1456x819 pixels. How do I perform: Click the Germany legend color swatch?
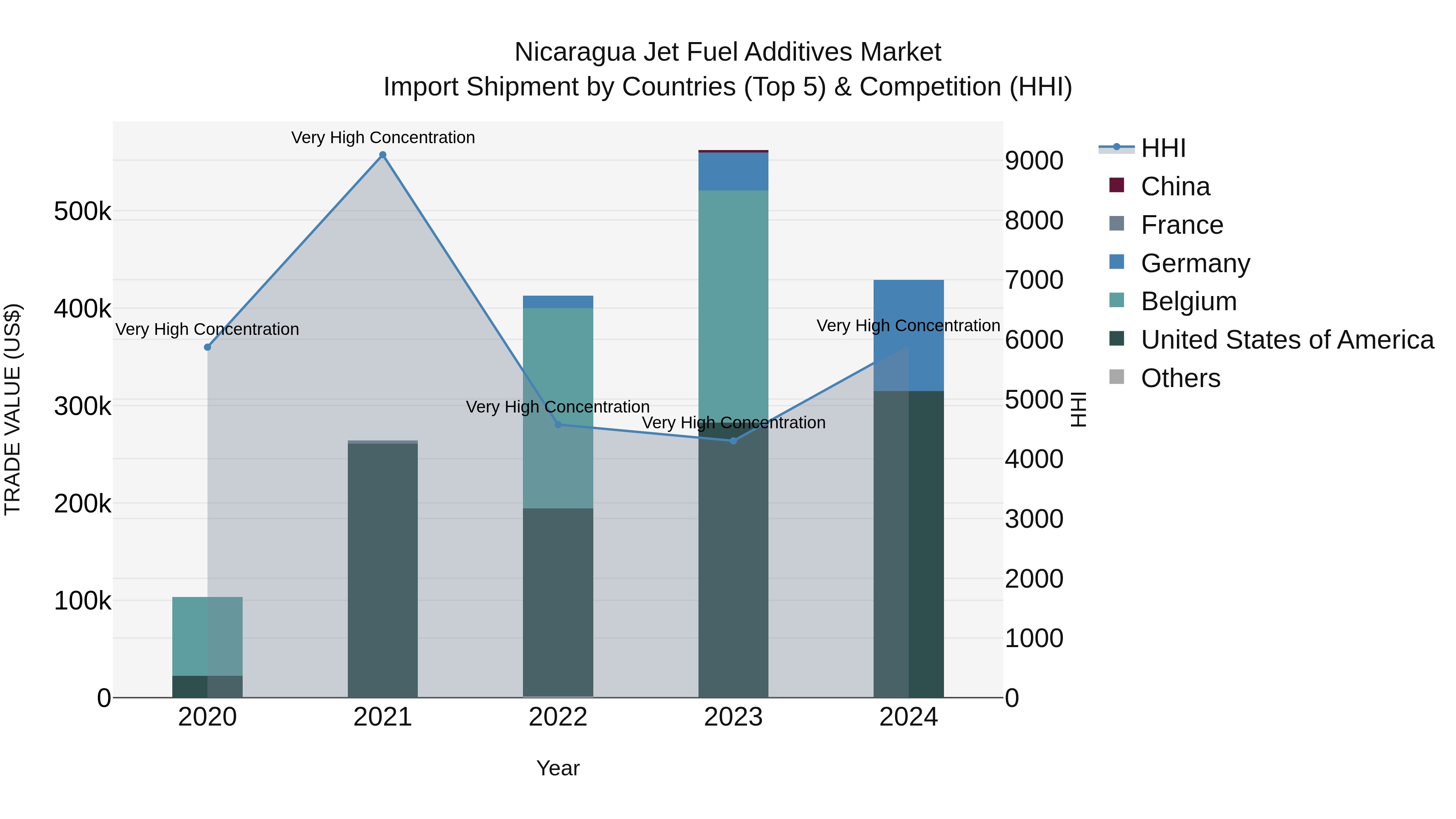click(1116, 262)
